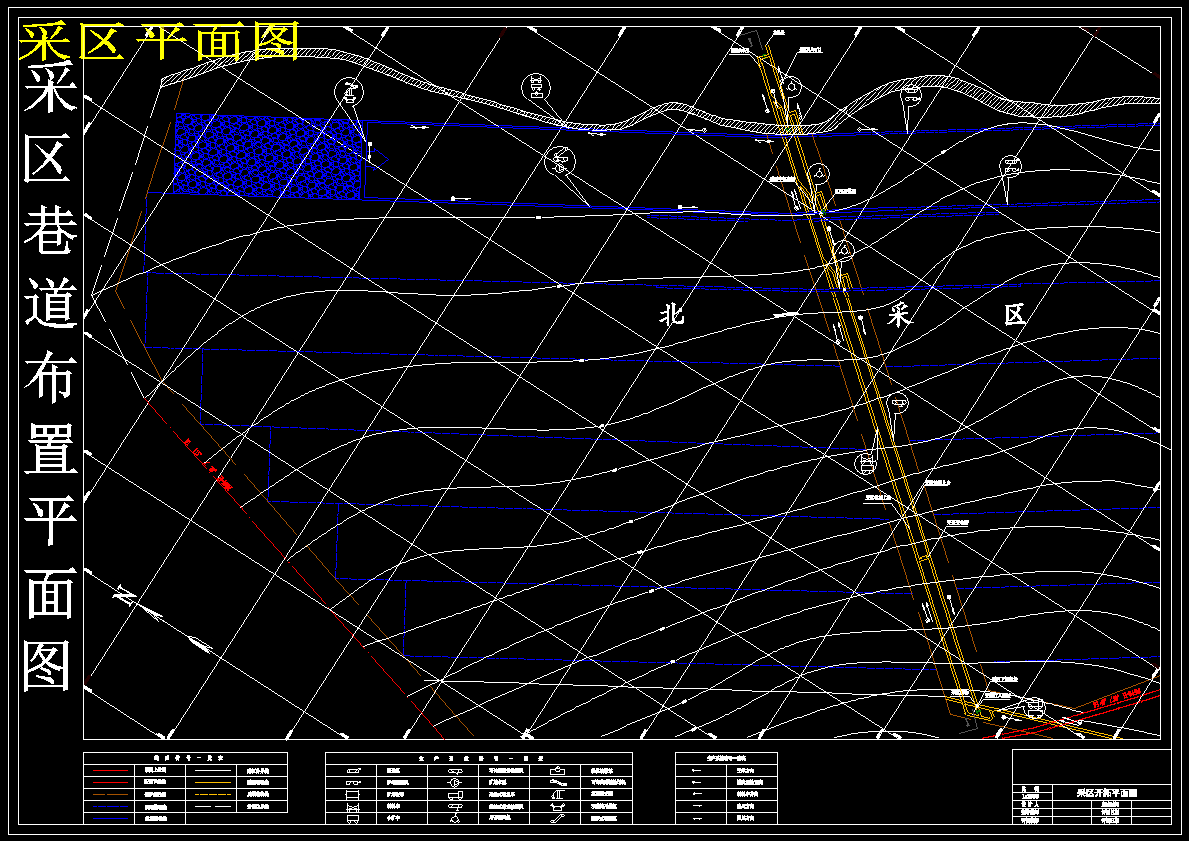Click the equipment callout bubble beside the hatched block
Viewport: 1189px width, 841px height.
349,93
